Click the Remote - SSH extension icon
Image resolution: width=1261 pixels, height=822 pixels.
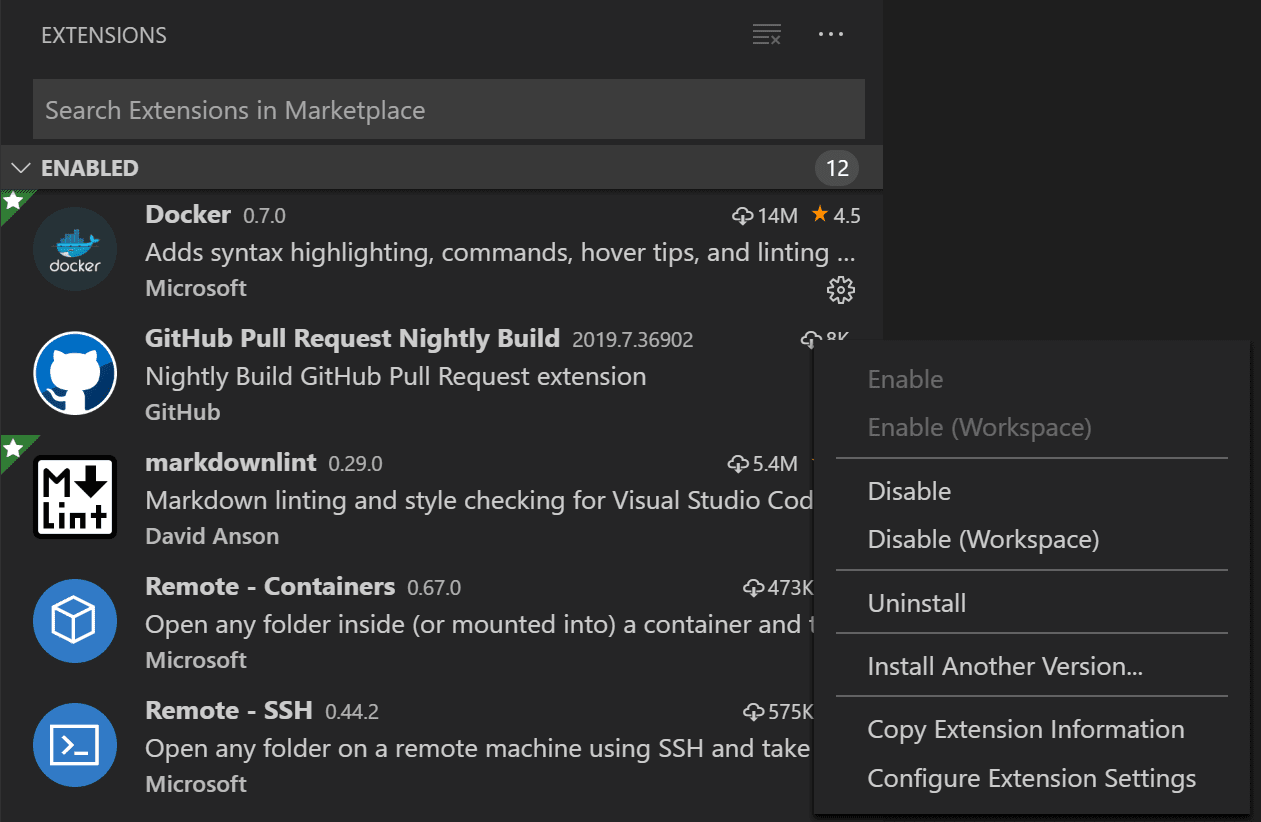[x=75, y=745]
